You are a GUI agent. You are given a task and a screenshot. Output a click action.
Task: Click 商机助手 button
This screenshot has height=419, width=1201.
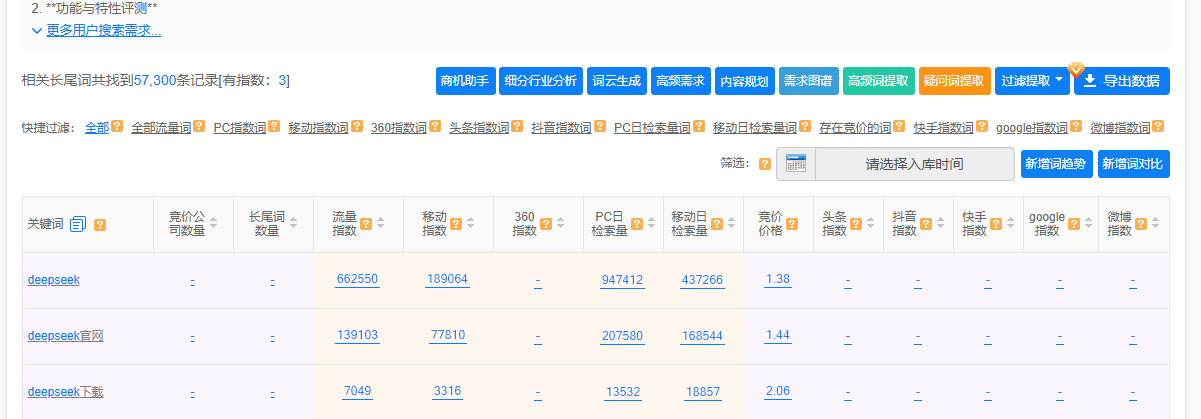[x=466, y=81]
